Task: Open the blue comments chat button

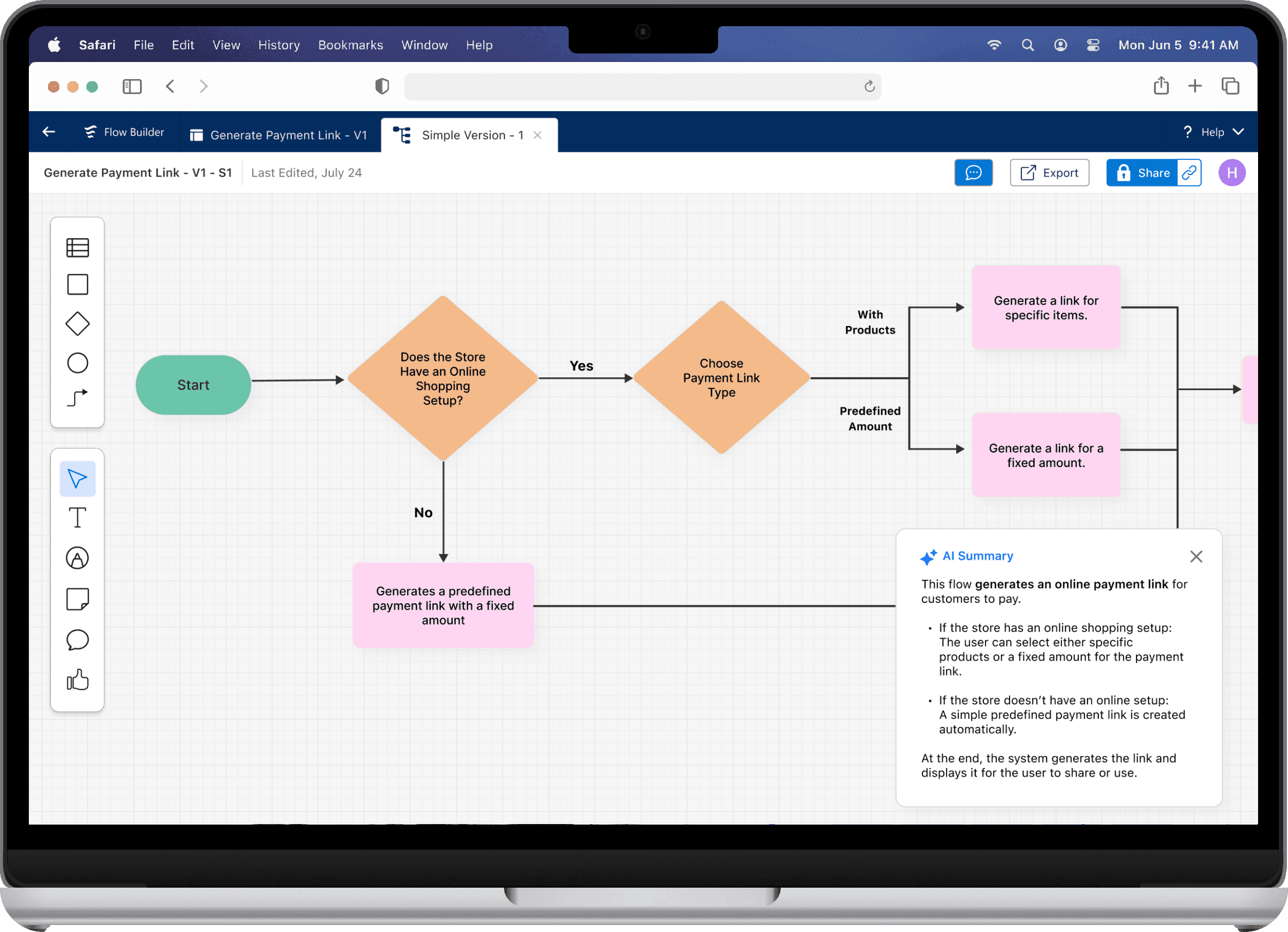Action: click(x=973, y=173)
